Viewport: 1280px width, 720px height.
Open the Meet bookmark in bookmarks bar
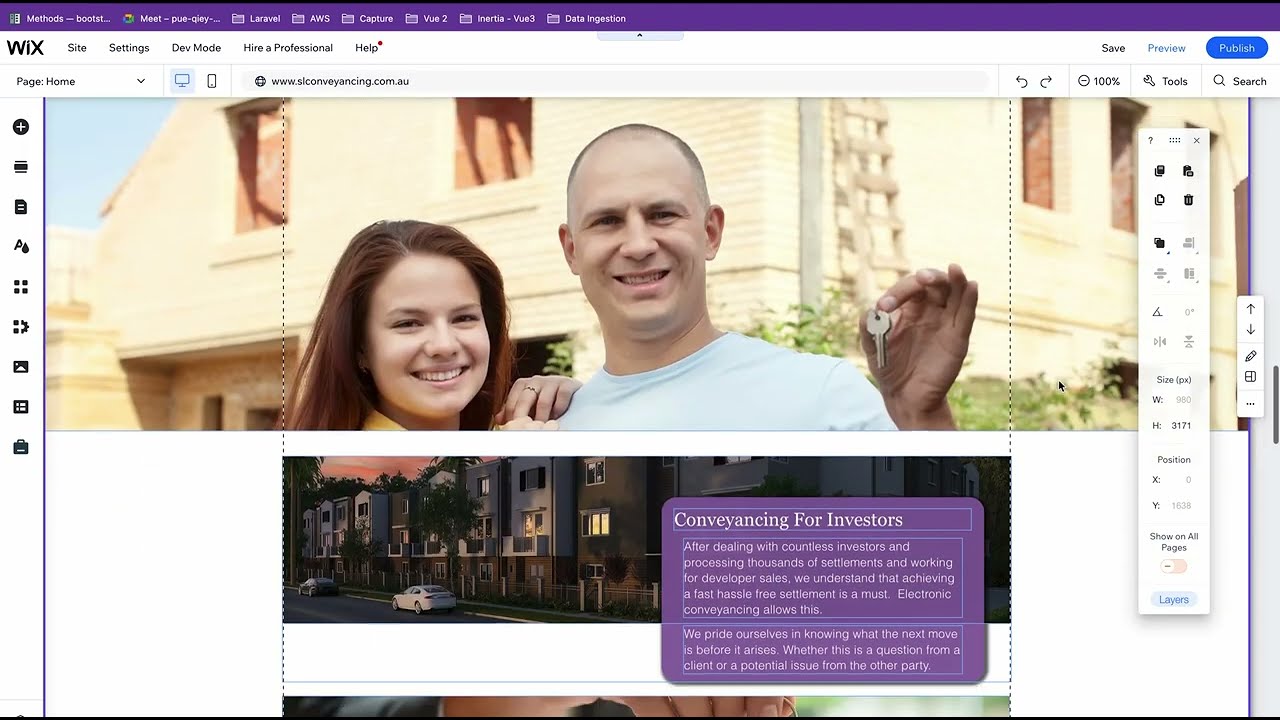172,18
